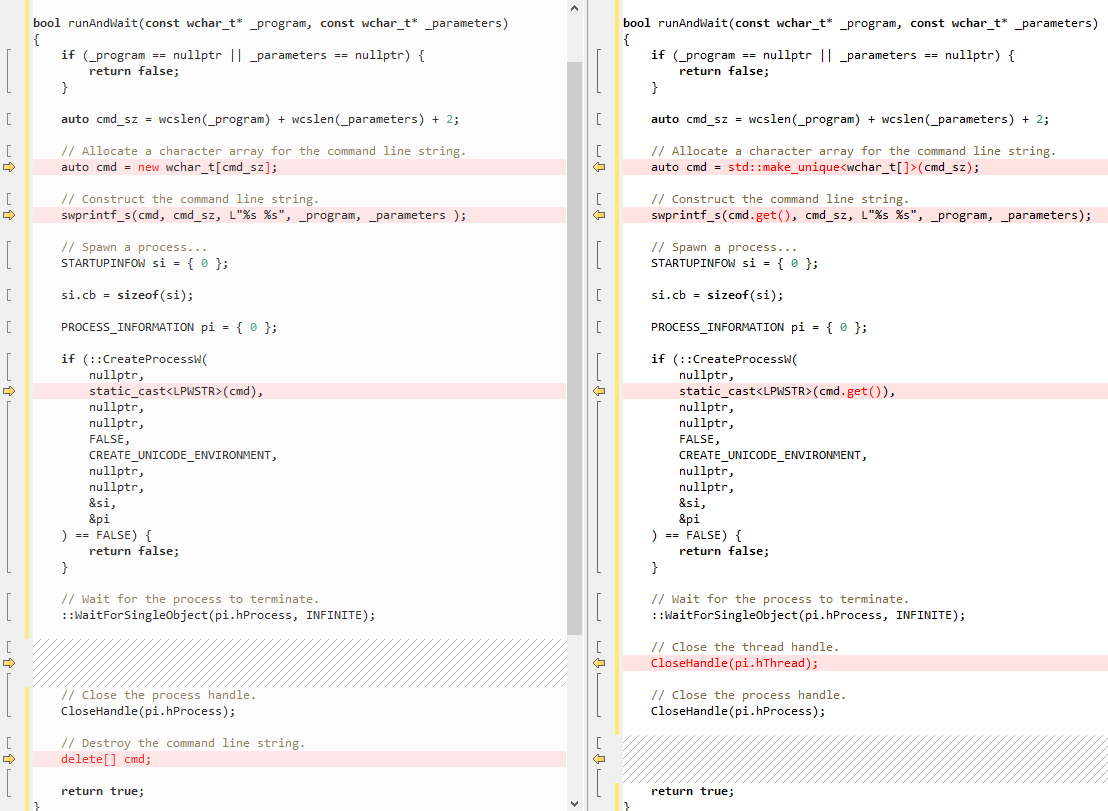Viewport: 1108px width, 811px height.
Task: Click left-arrow beside right empty hatched block
Action: click(600, 759)
